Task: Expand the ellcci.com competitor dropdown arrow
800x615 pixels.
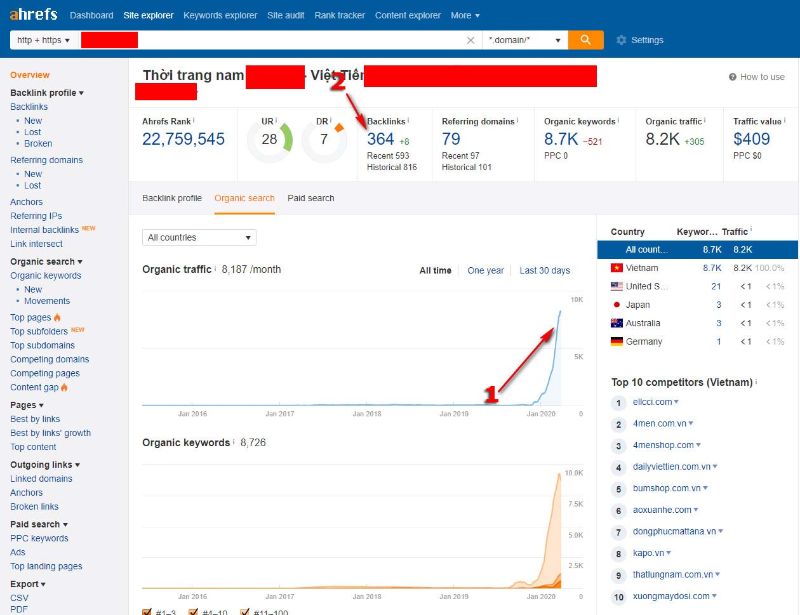Action: coord(676,402)
